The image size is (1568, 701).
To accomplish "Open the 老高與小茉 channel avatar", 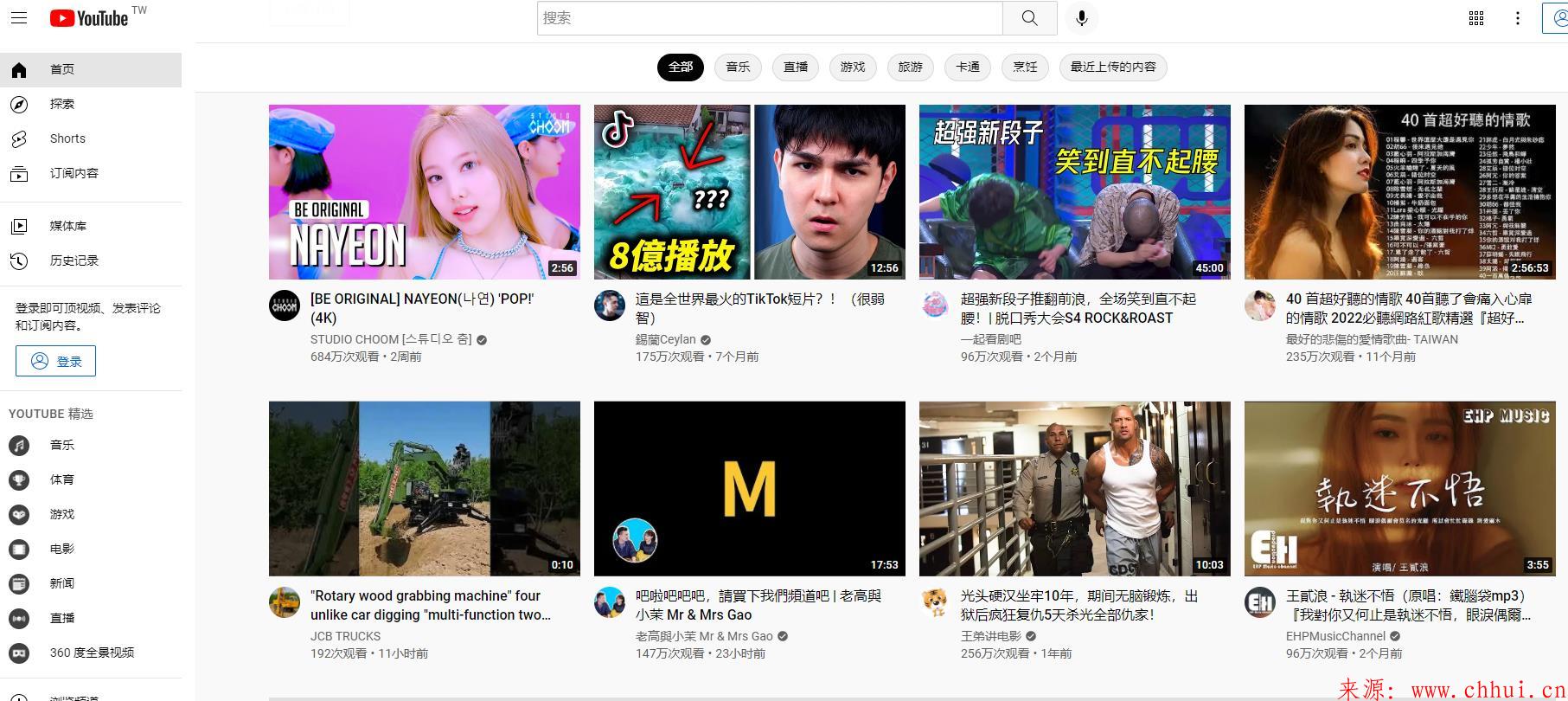I will 610,602.
